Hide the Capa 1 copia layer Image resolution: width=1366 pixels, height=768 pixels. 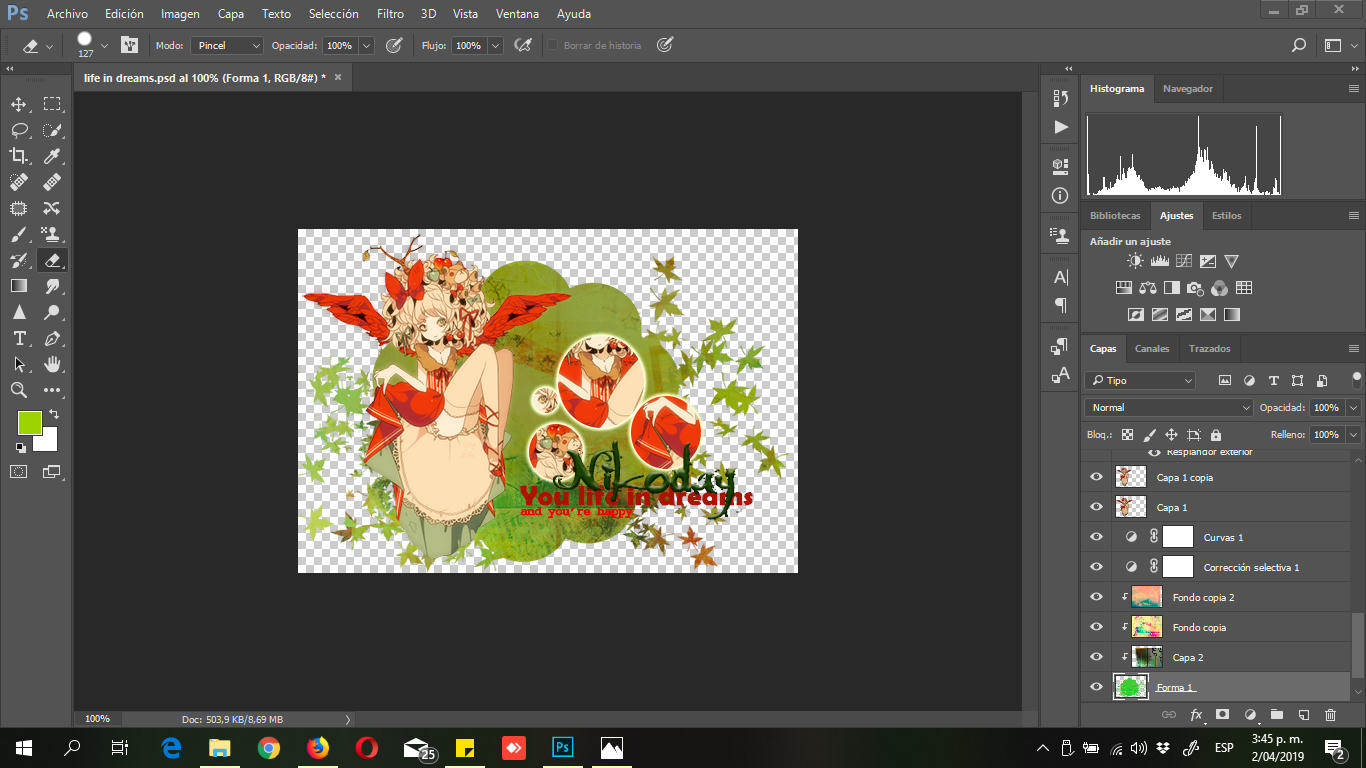(x=1096, y=477)
